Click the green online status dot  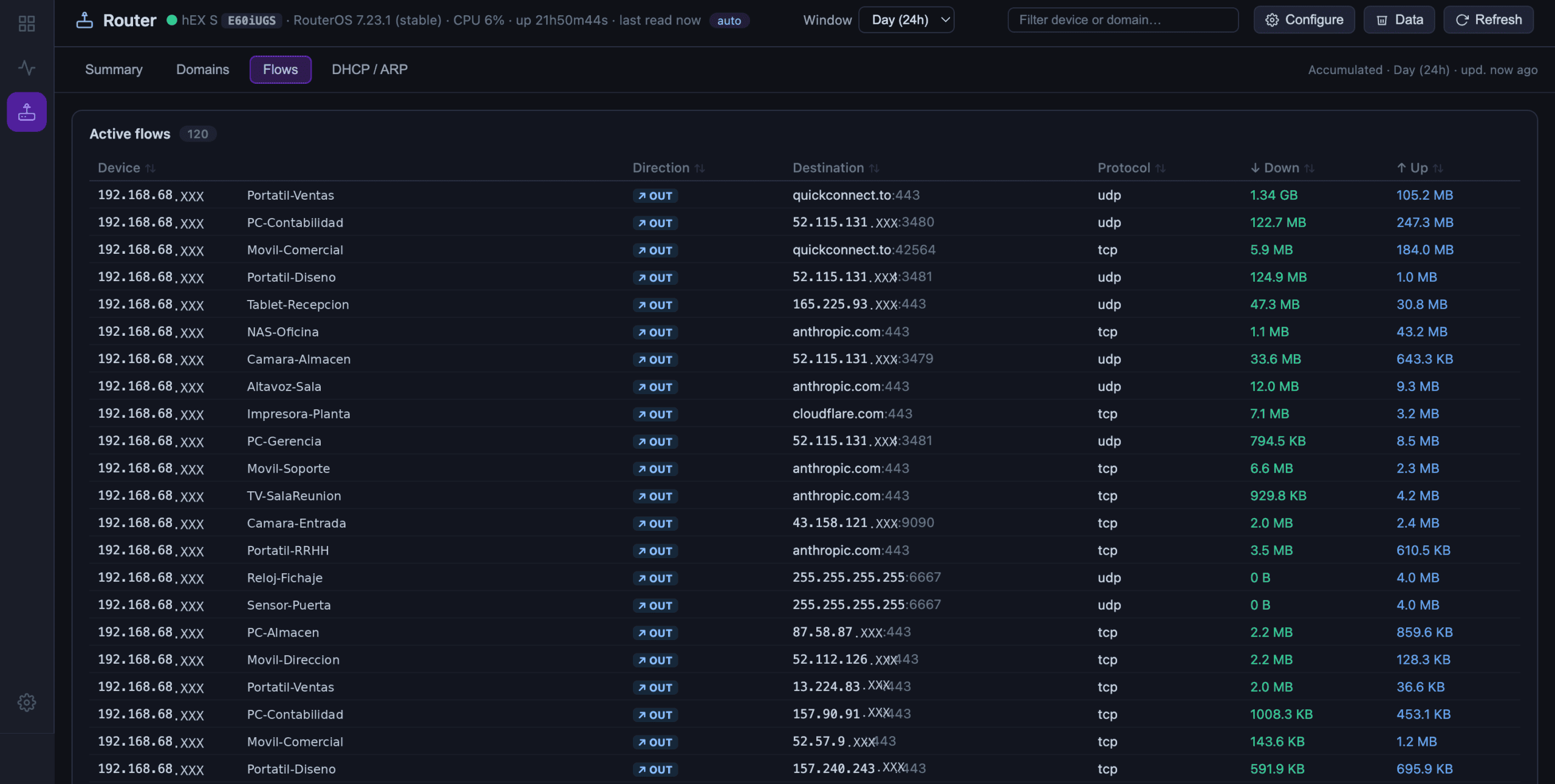[x=172, y=20]
